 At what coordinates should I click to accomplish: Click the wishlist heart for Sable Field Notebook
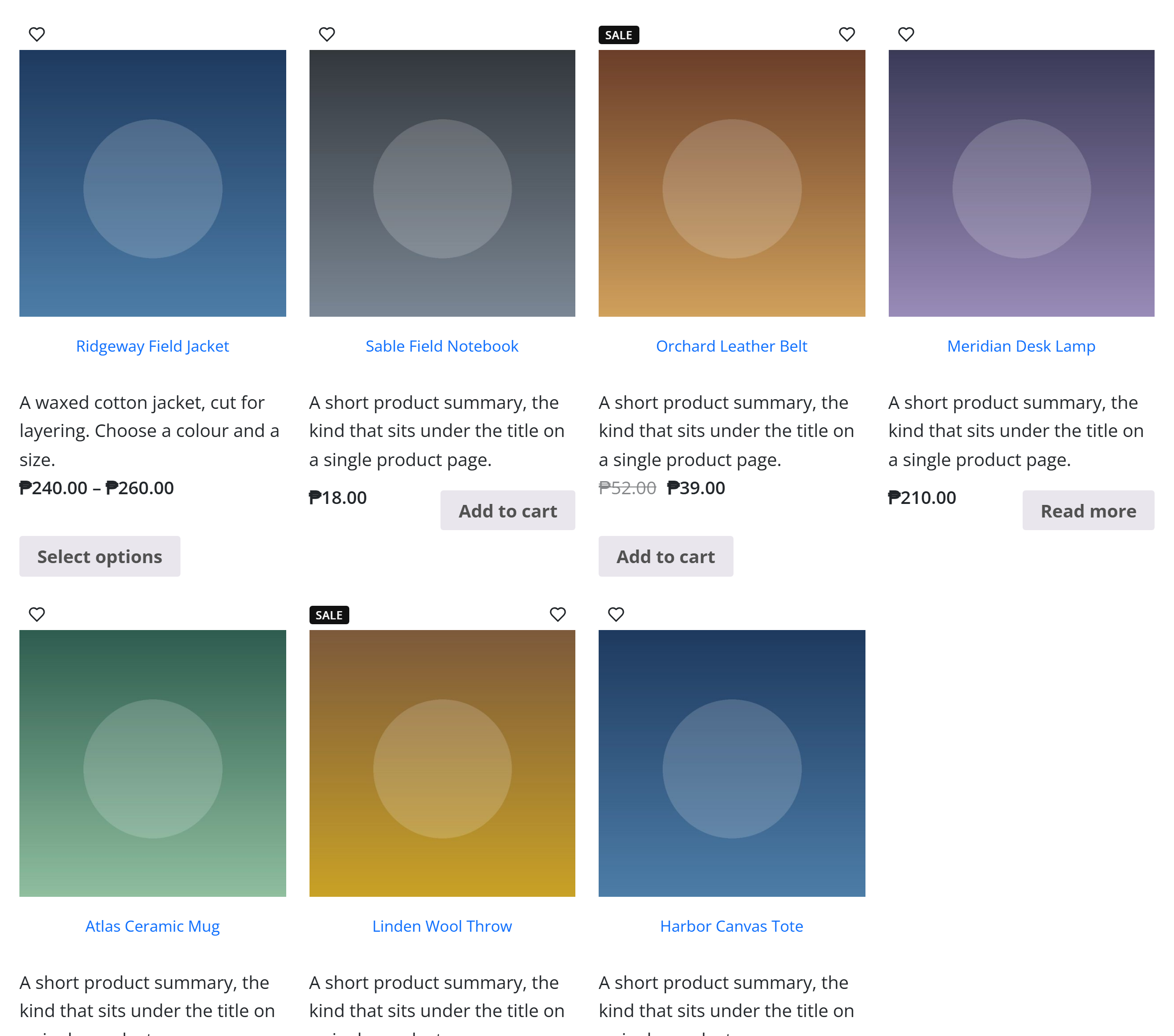[x=327, y=34]
